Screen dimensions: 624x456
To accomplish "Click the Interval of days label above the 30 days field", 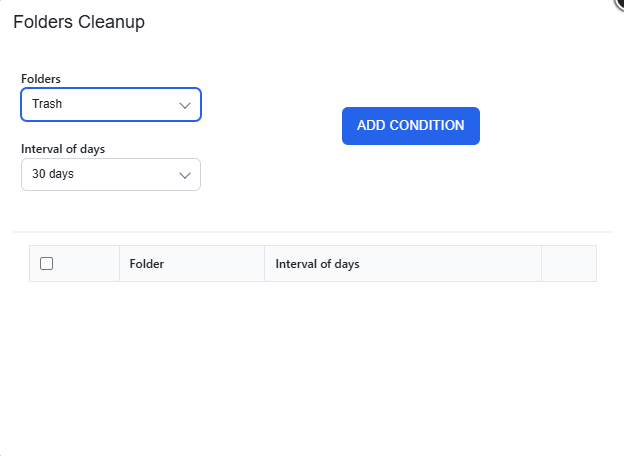I will (63, 149).
